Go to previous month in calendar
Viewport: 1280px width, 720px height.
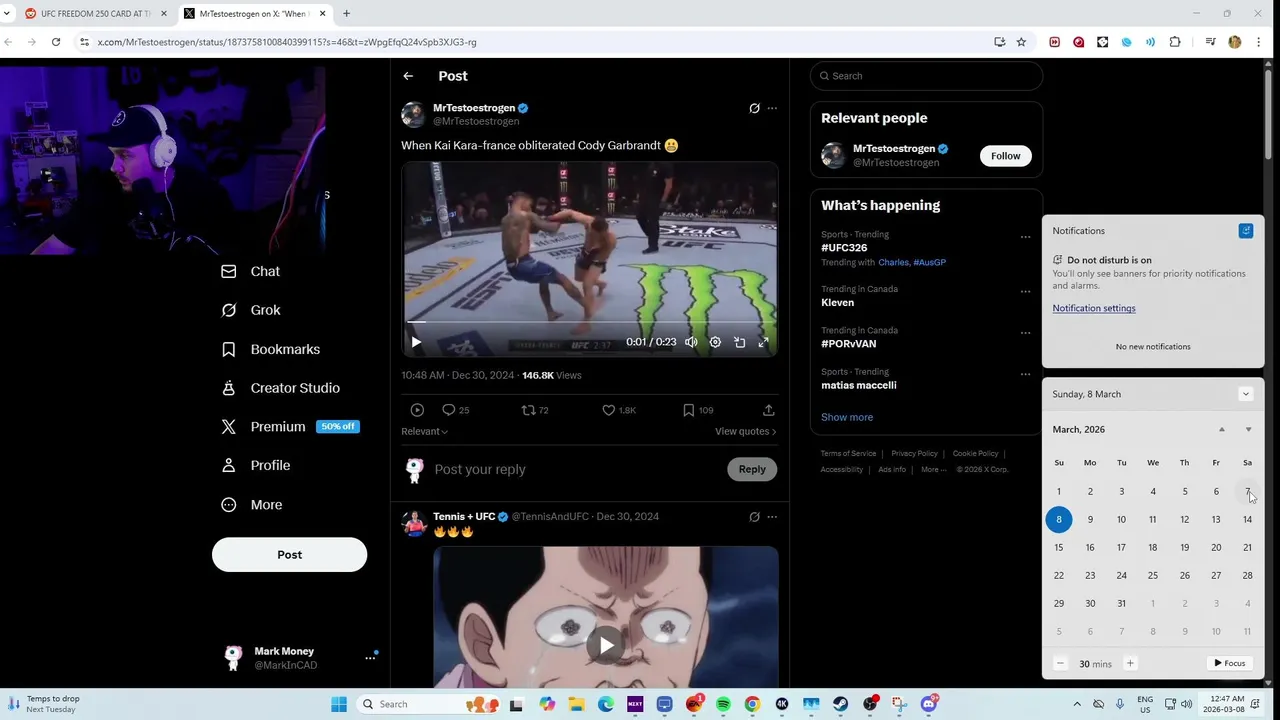coord(1221,429)
